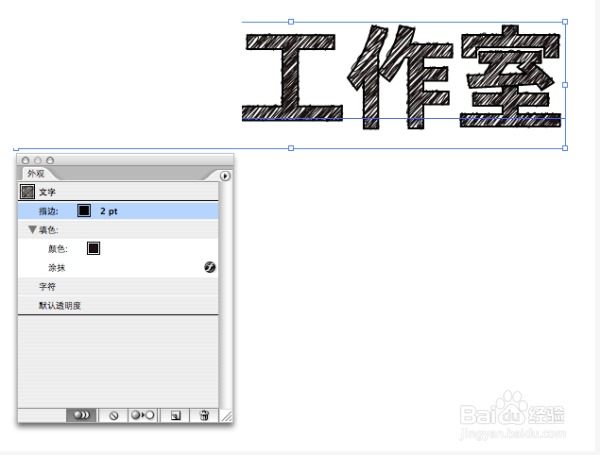The image size is (600, 455).
Task: Click the Clear Appearance icon
Action: pyautogui.click(x=113, y=416)
